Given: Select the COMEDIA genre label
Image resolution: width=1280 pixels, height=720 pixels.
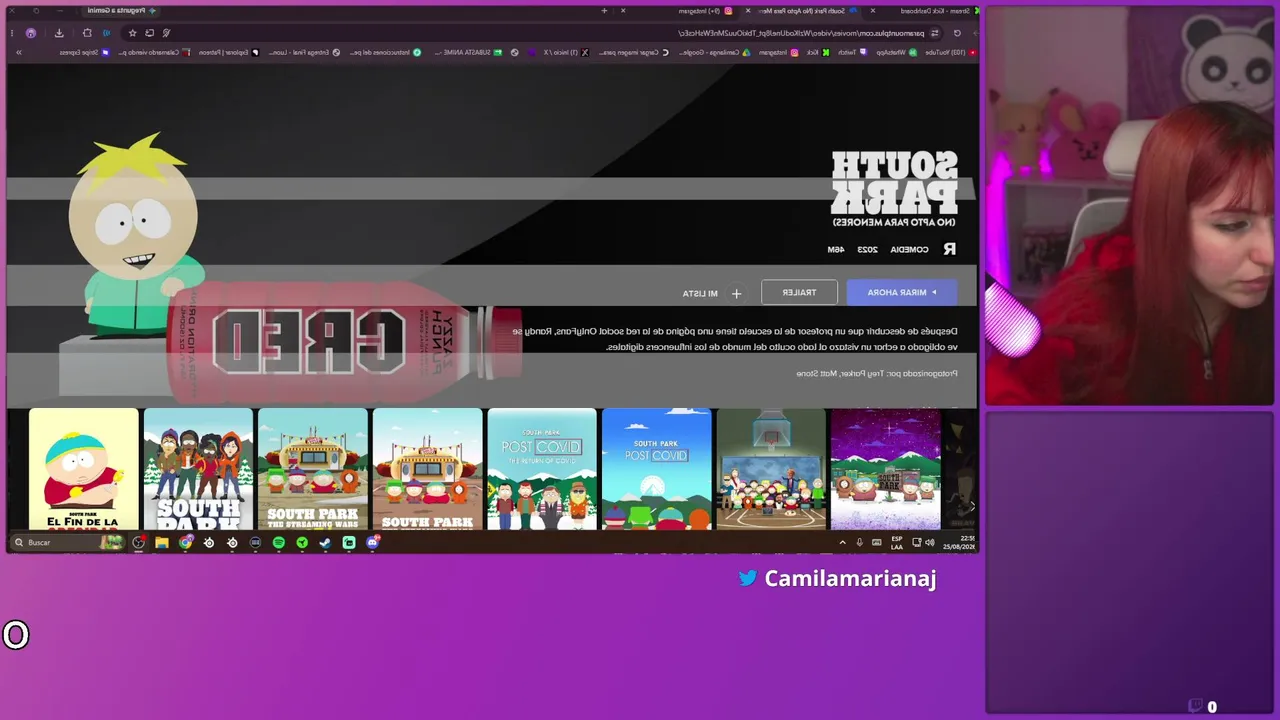Looking at the screenshot, I should (909, 249).
